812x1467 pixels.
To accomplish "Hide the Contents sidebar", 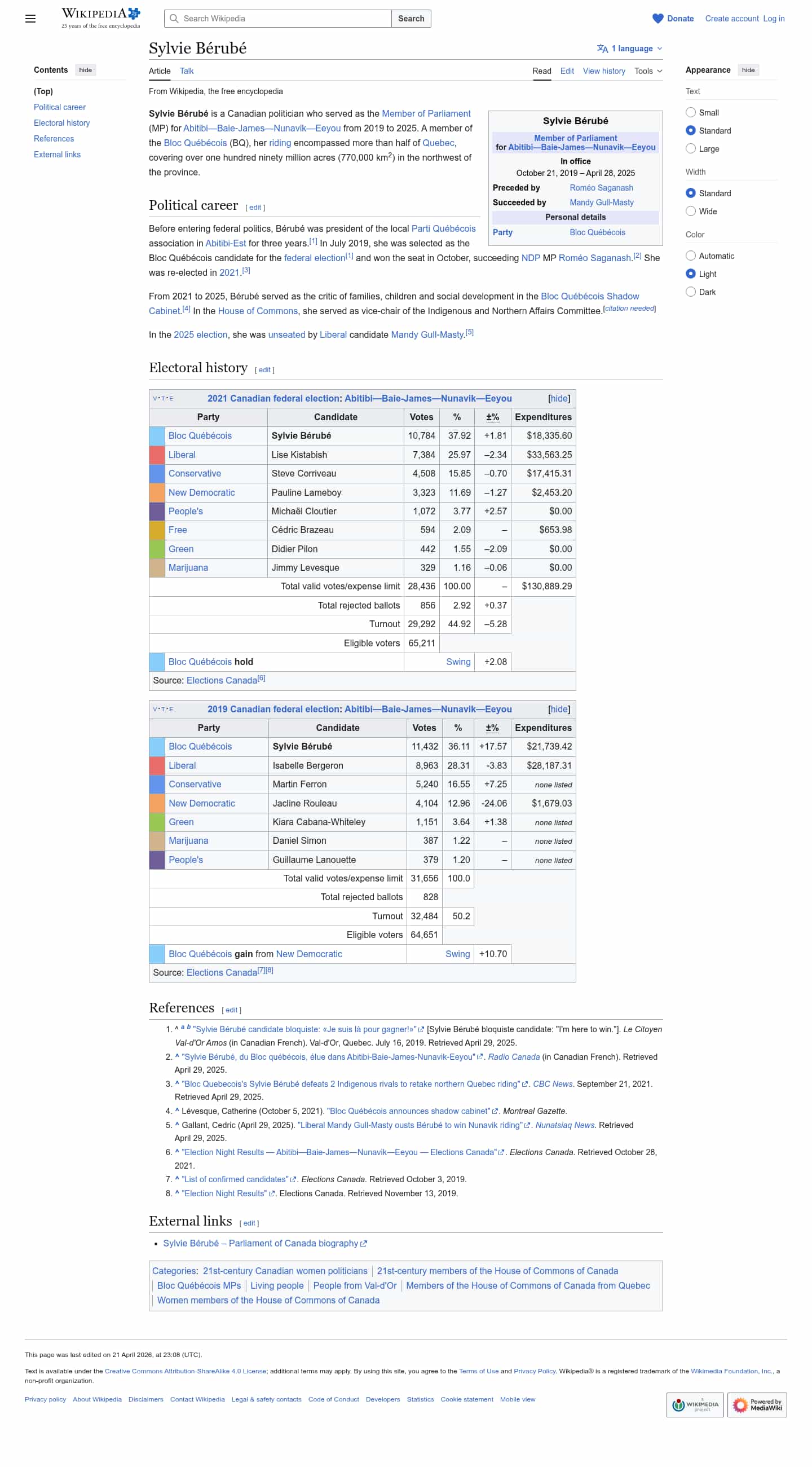I will coord(85,70).
